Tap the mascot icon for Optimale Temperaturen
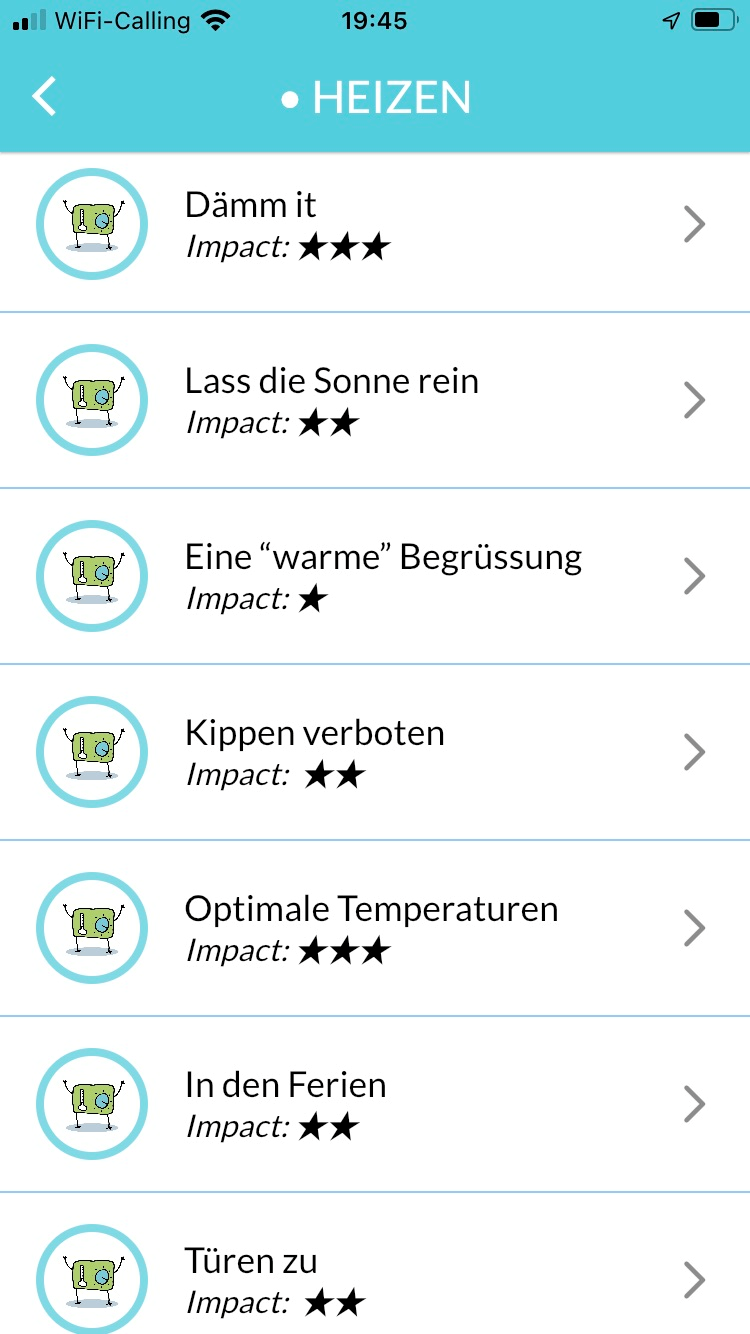 tap(92, 928)
